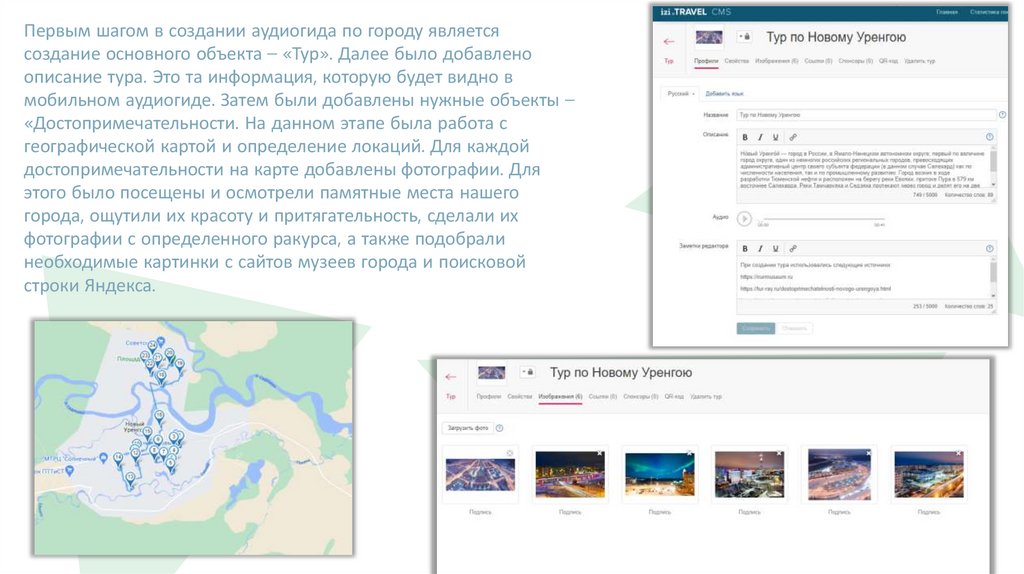Screen dimensions: 1024x574
Task: Click the Сохранить button
Action: [756, 328]
